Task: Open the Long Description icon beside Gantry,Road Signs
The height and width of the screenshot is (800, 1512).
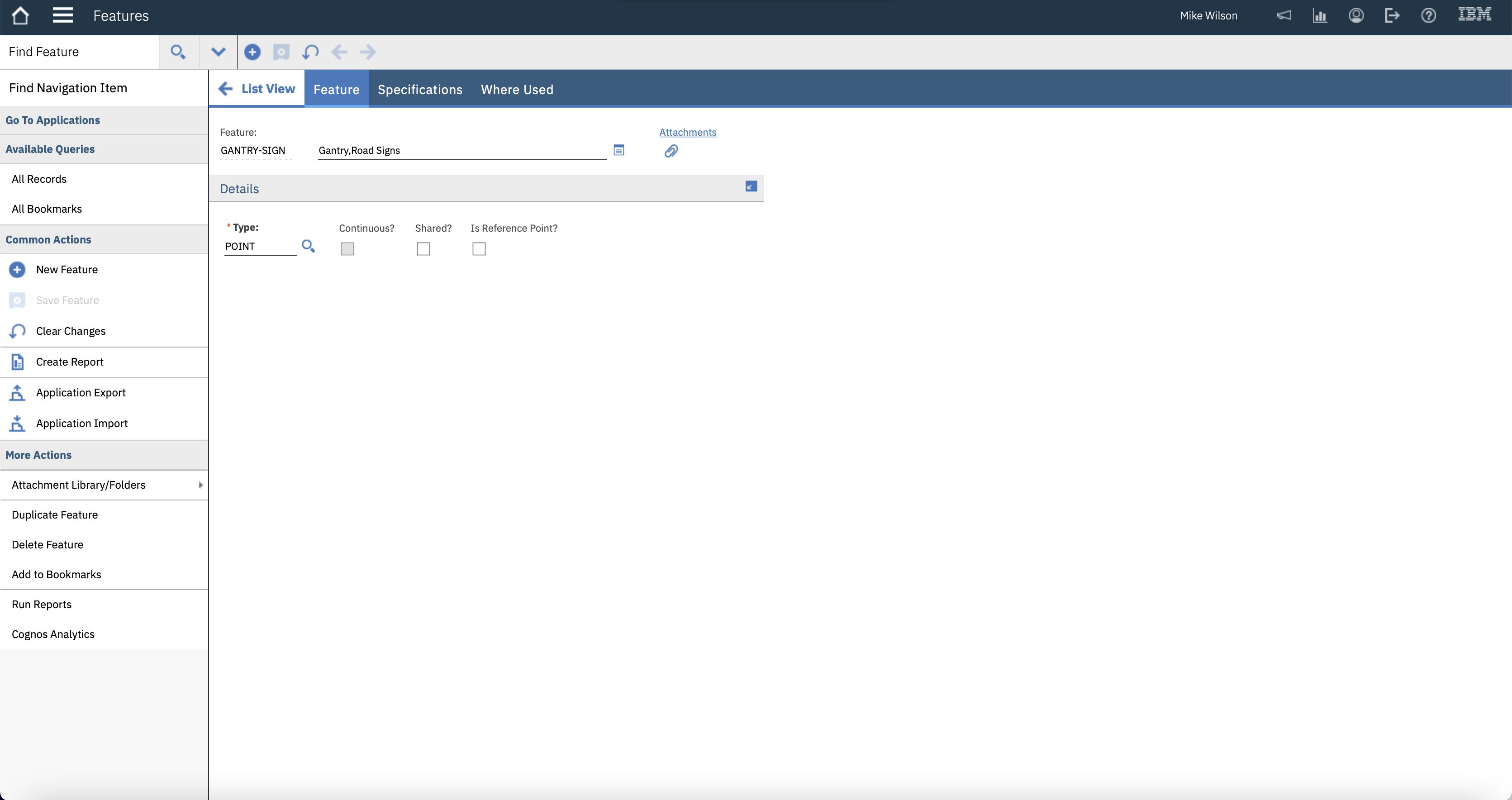Action: 618,150
